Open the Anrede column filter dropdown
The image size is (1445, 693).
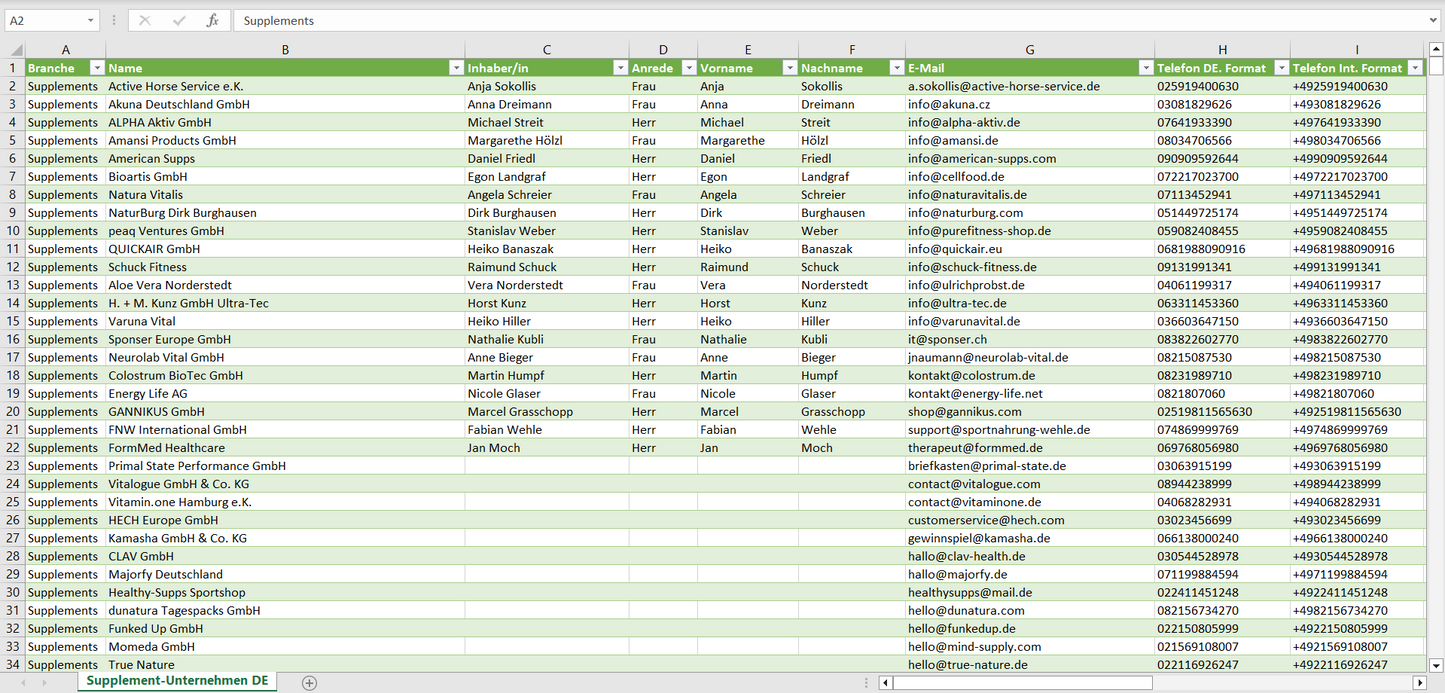[688, 68]
